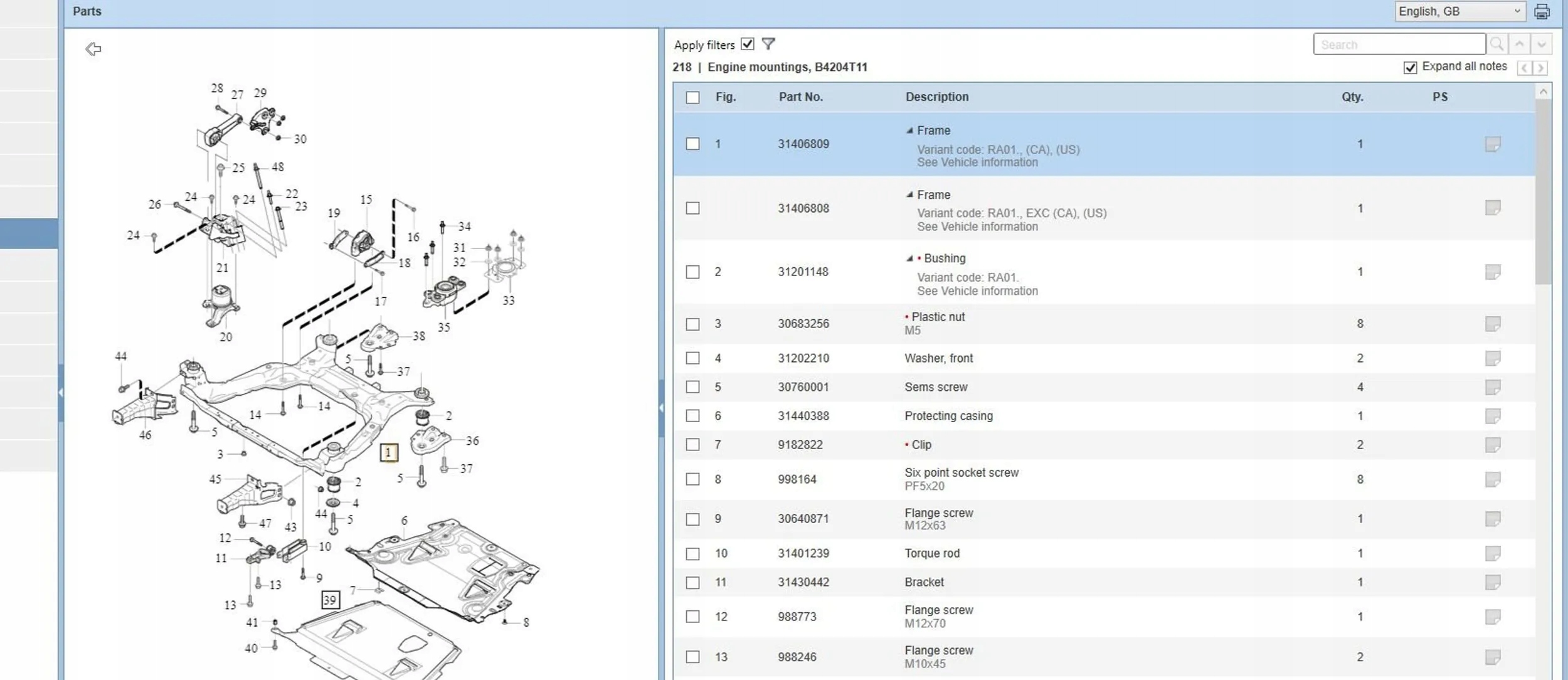Collapse first Frame row variant notes

(x=909, y=130)
